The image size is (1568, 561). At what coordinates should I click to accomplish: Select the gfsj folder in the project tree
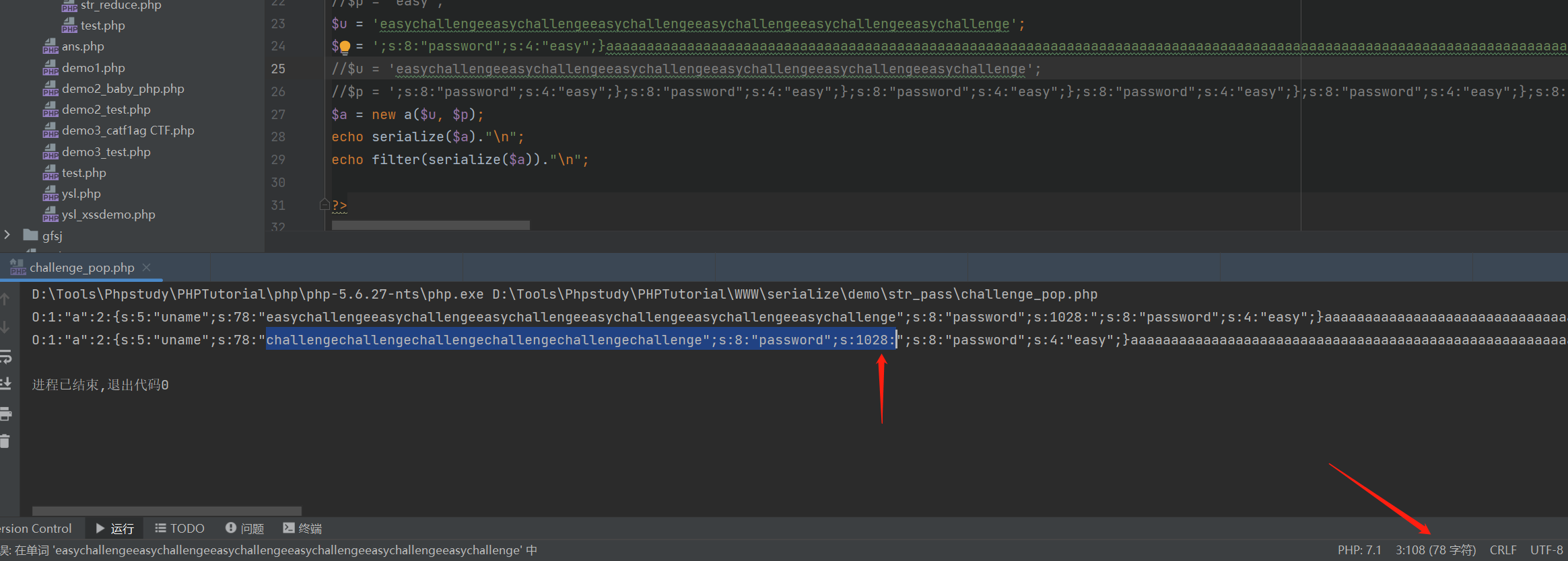[x=52, y=235]
